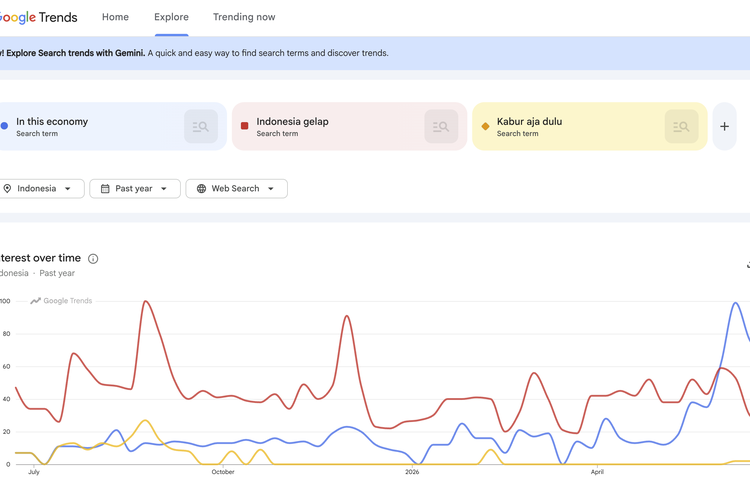The image size is (750, 500).
Task: Go to the Home tab
Action: click(x=115, y=17)
